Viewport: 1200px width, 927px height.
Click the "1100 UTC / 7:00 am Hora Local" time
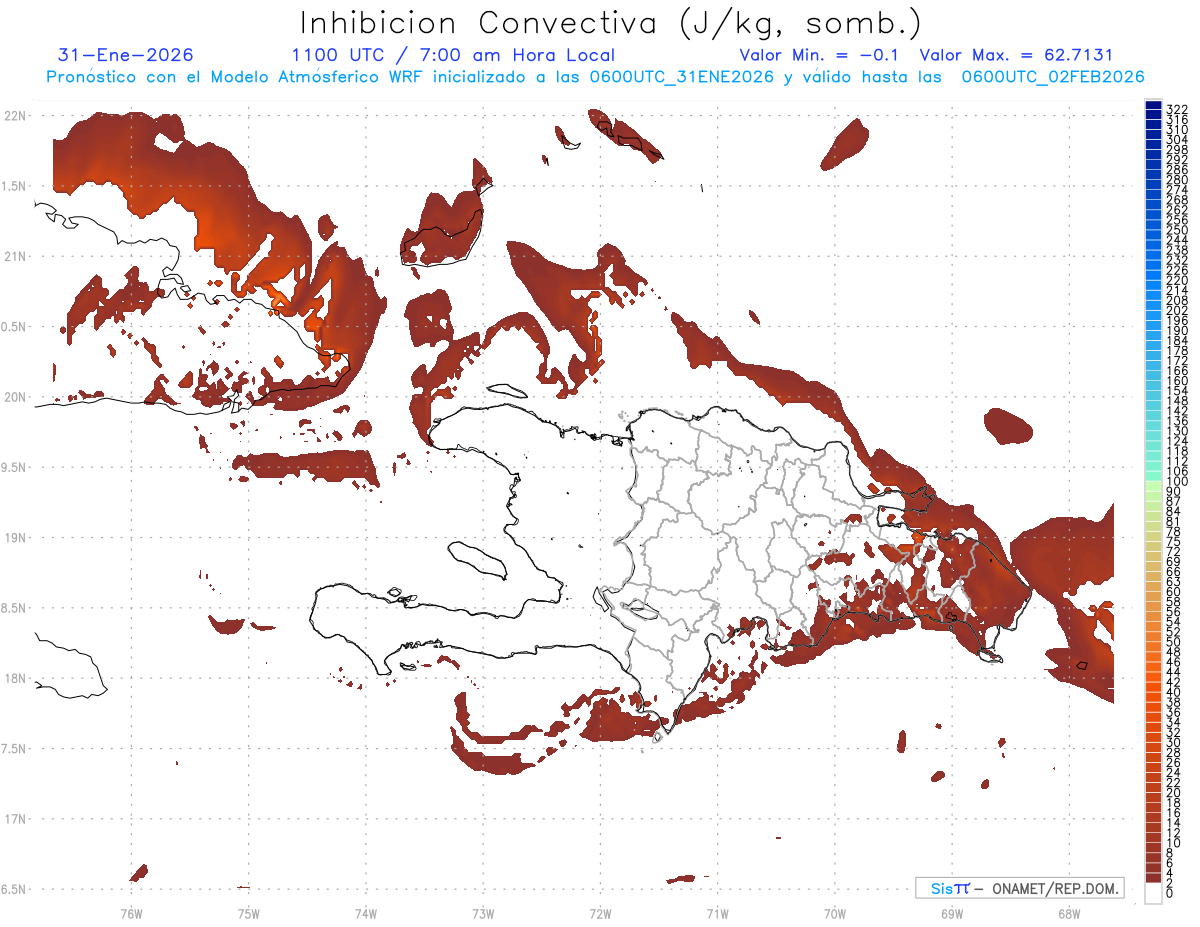point(453,55)
